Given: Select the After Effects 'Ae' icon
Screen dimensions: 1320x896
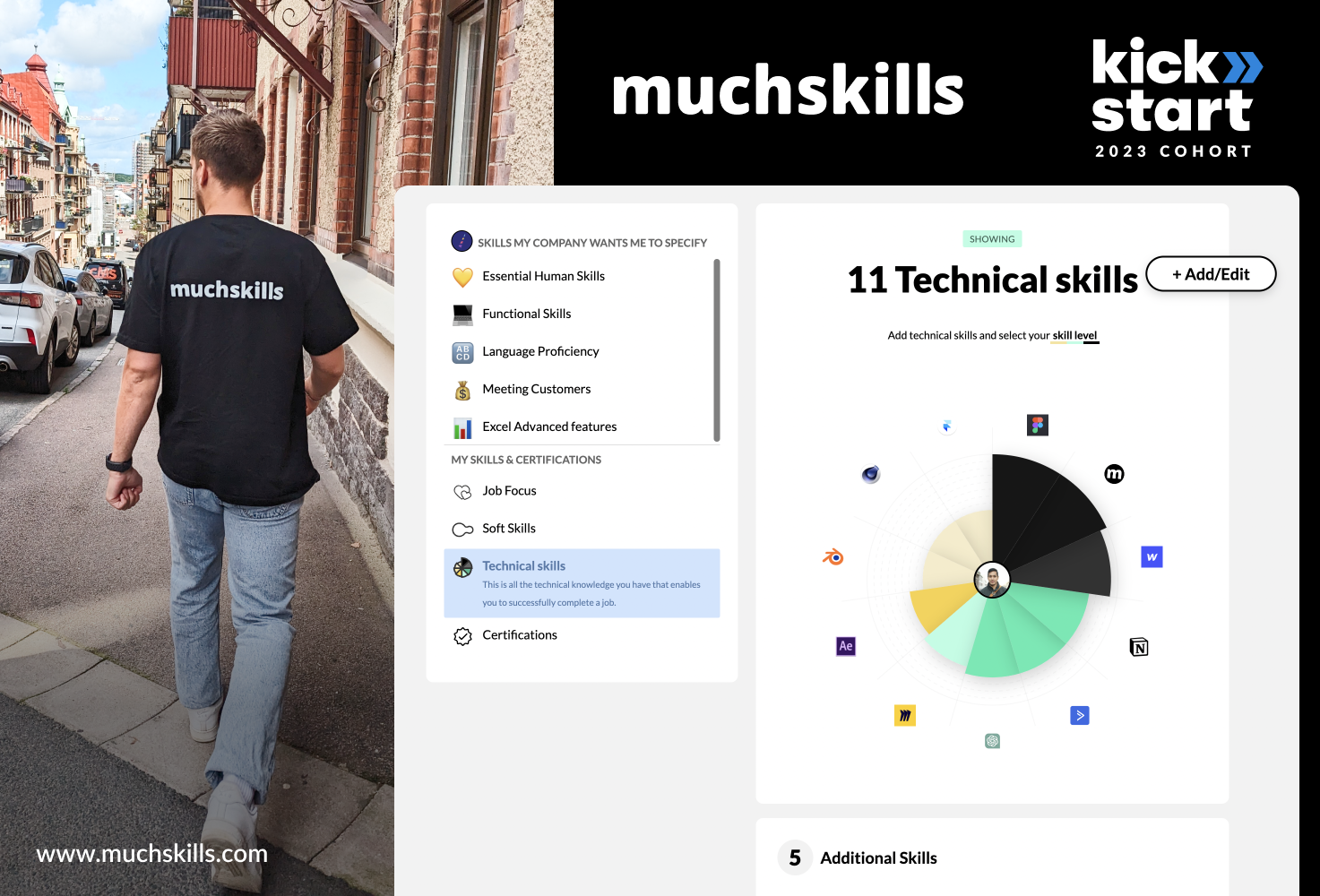Looking at the screenshot, I should point(846,646).
